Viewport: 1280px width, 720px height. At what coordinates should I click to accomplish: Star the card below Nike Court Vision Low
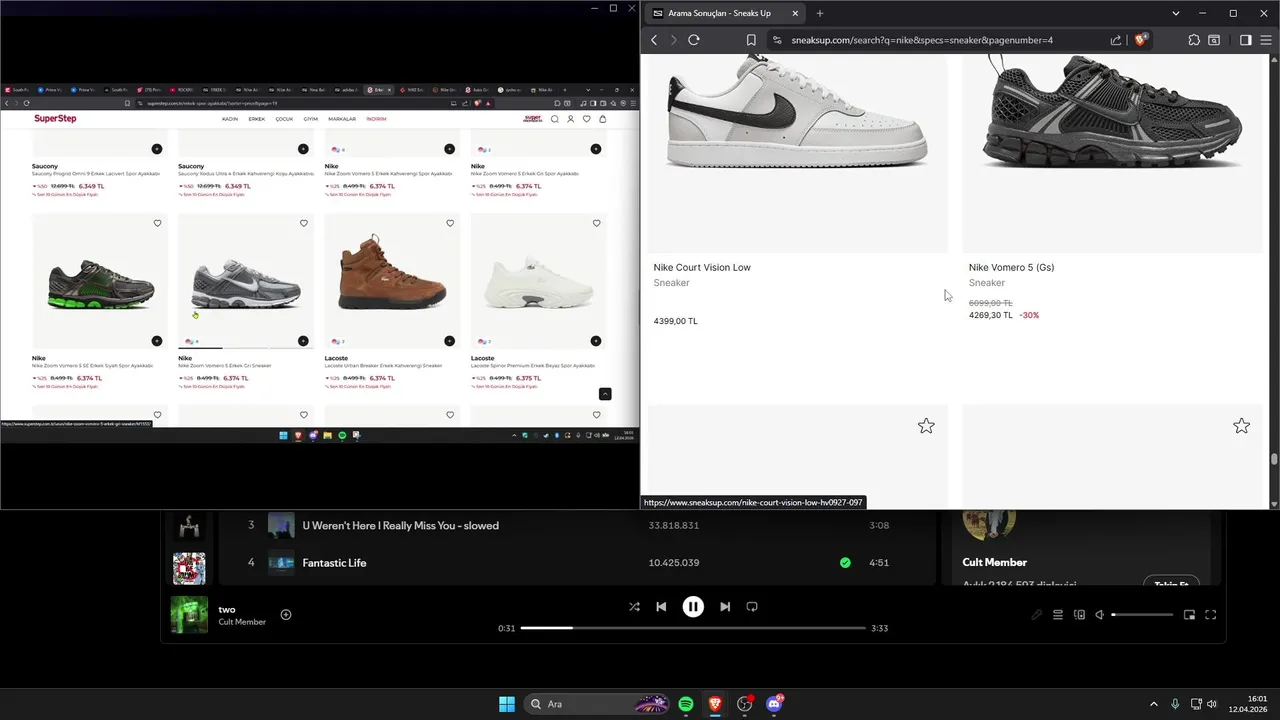(926, 426)
